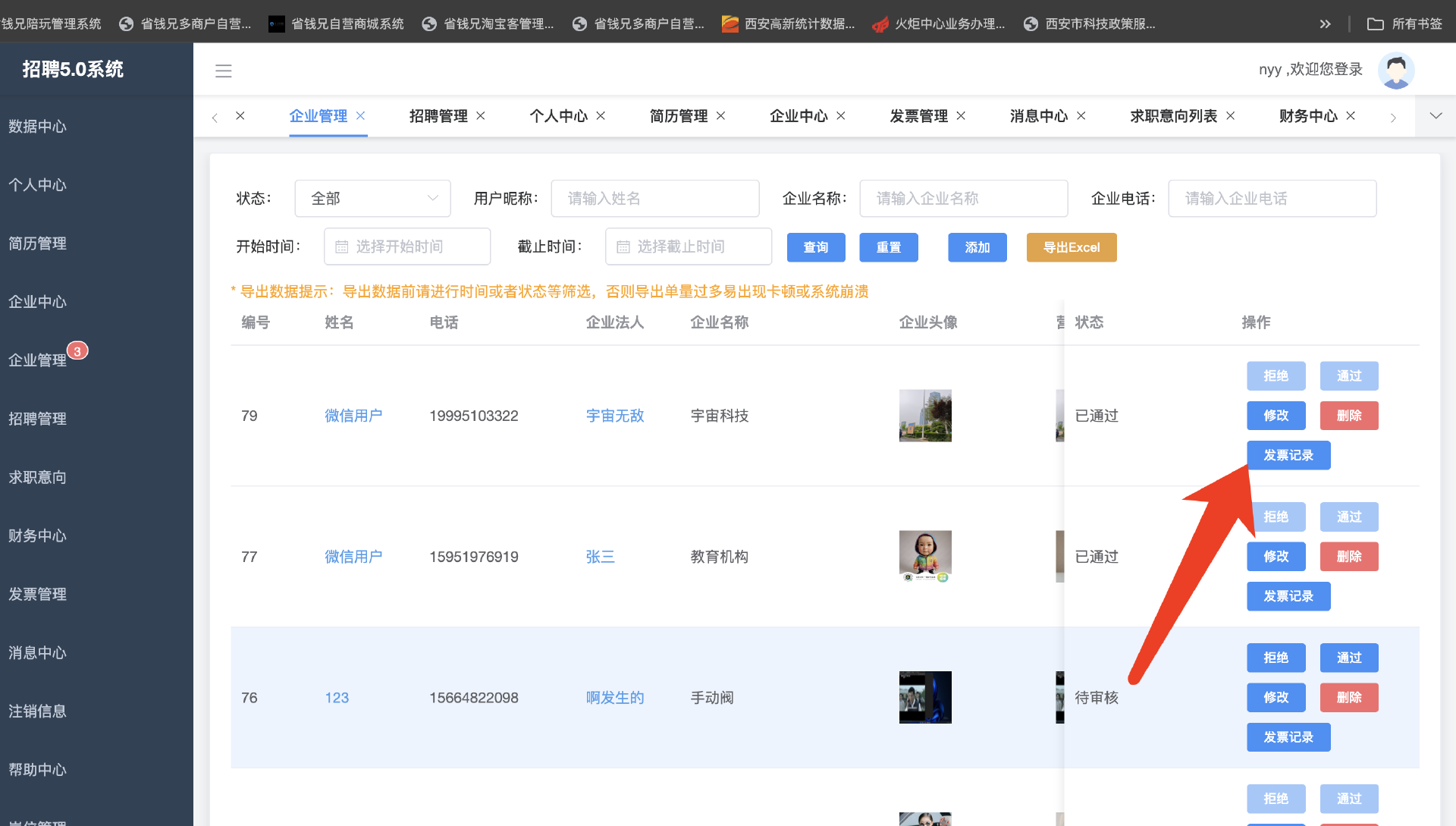Close the 发票管理 tab with its X
1456x826 pixels.
click(961, 116)
